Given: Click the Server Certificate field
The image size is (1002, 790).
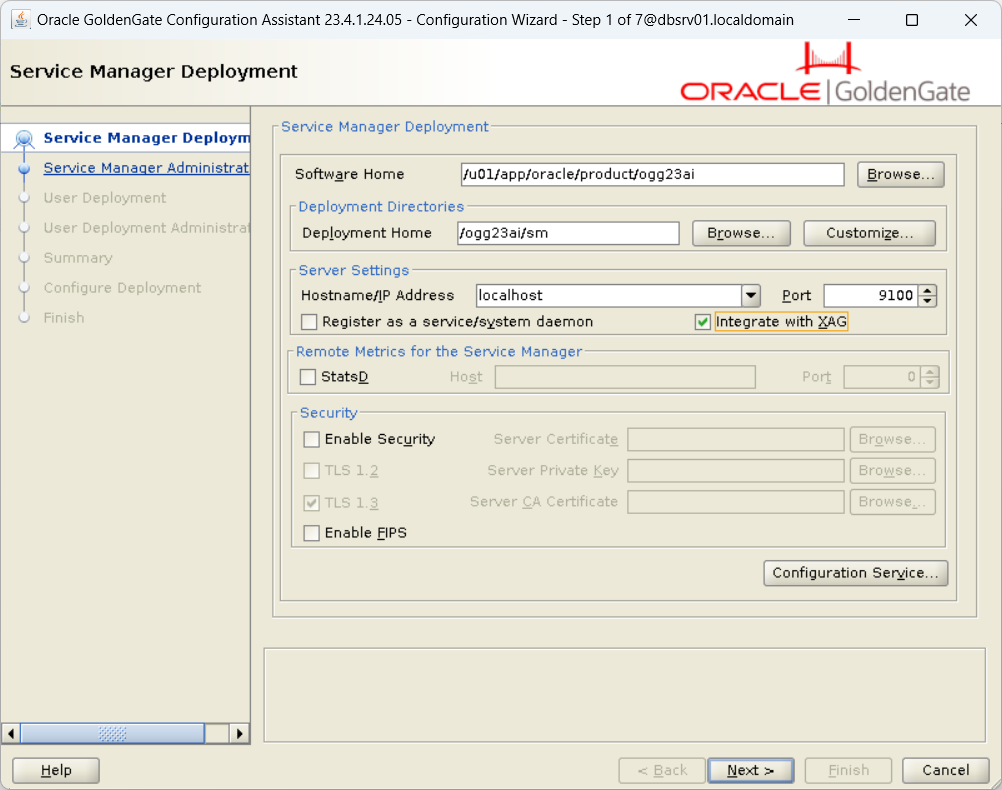Looking at the screenshot, I should pyautogui.click(x=736, y=440).
